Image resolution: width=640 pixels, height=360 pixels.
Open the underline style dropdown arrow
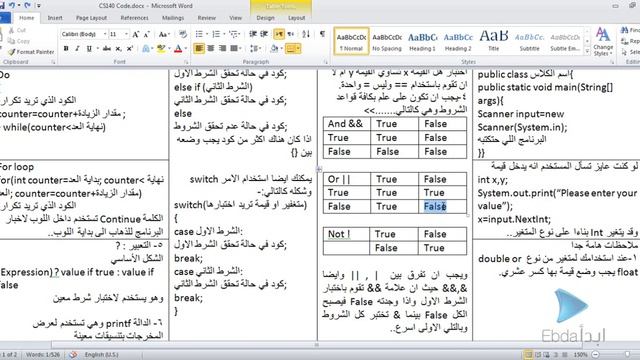pos(97,49)
